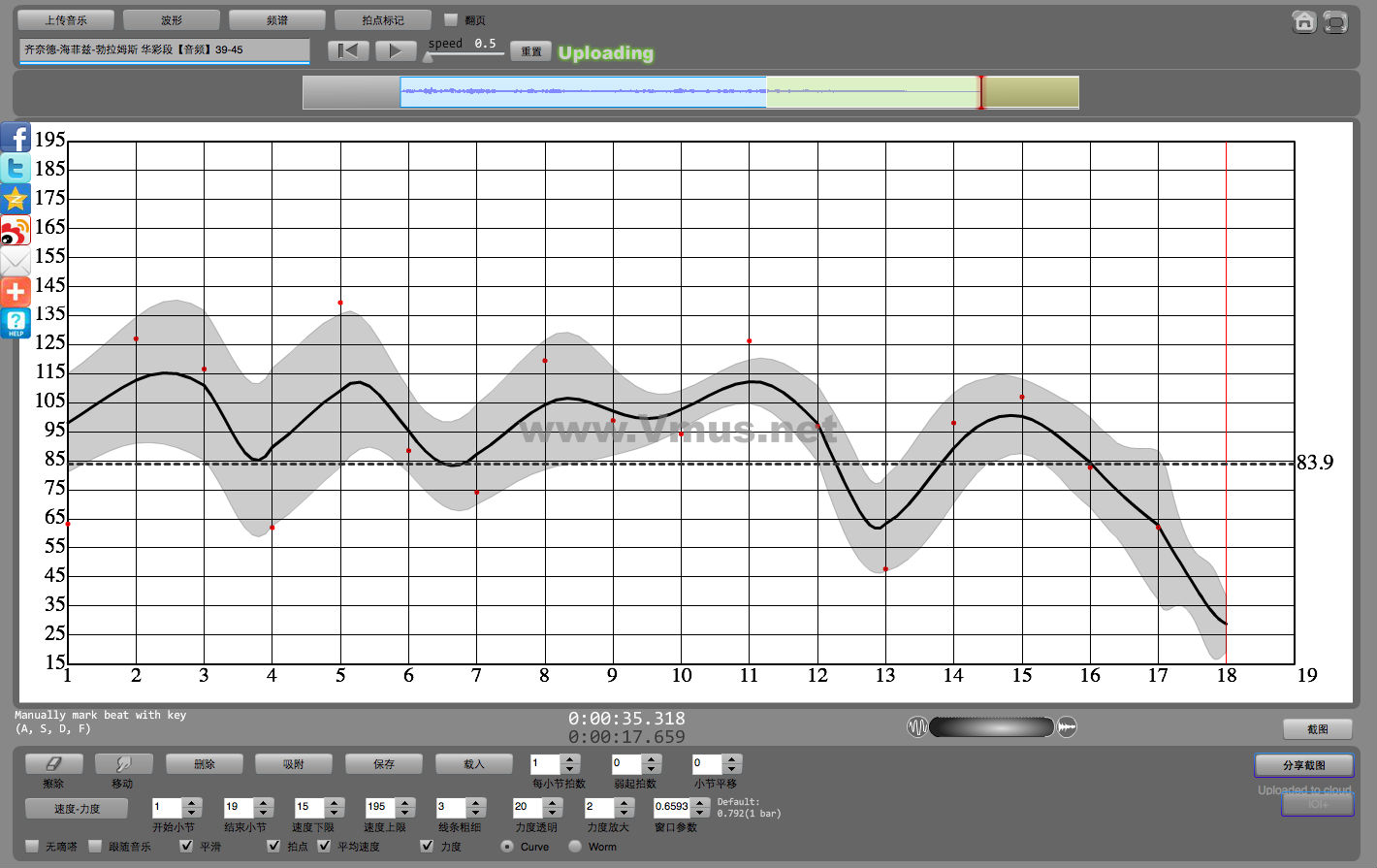1377x868 pixels.
Task: Uncheck the 平滑 smoothing checkbox
Action: click(x=187, y=846)
